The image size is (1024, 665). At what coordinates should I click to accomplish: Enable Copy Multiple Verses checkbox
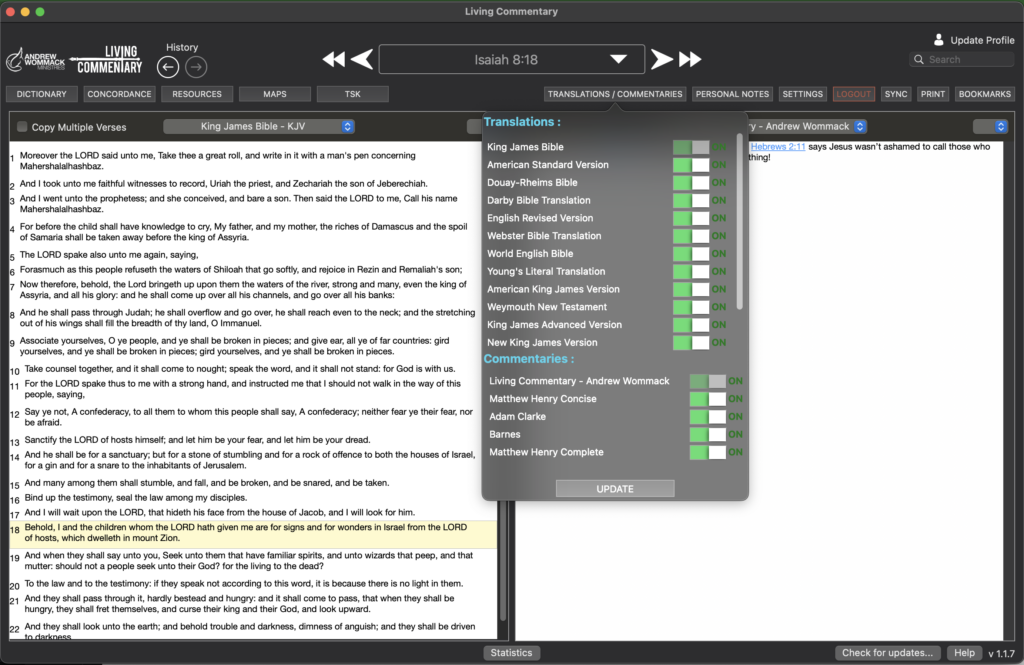pyautogui.click(x=22, y=127)
